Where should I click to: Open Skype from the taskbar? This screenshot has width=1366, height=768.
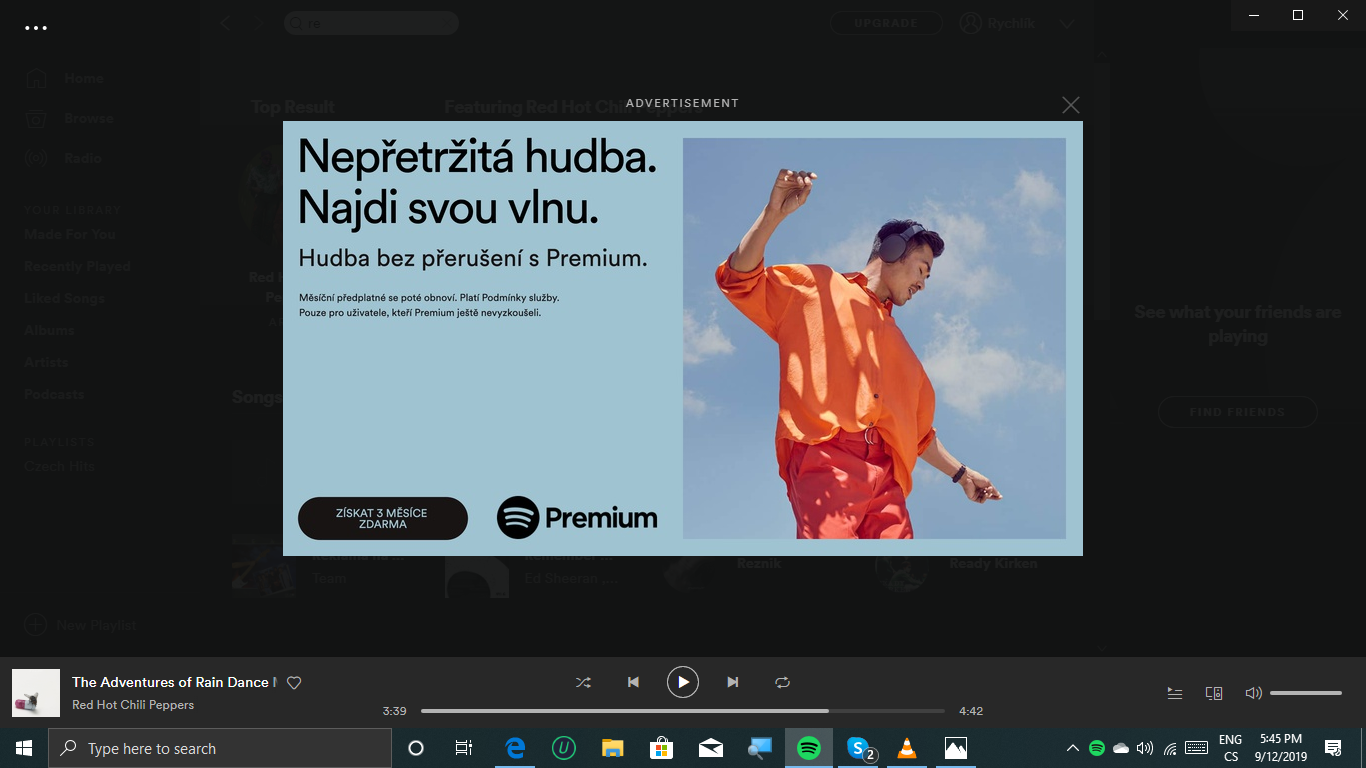(859, 748)
